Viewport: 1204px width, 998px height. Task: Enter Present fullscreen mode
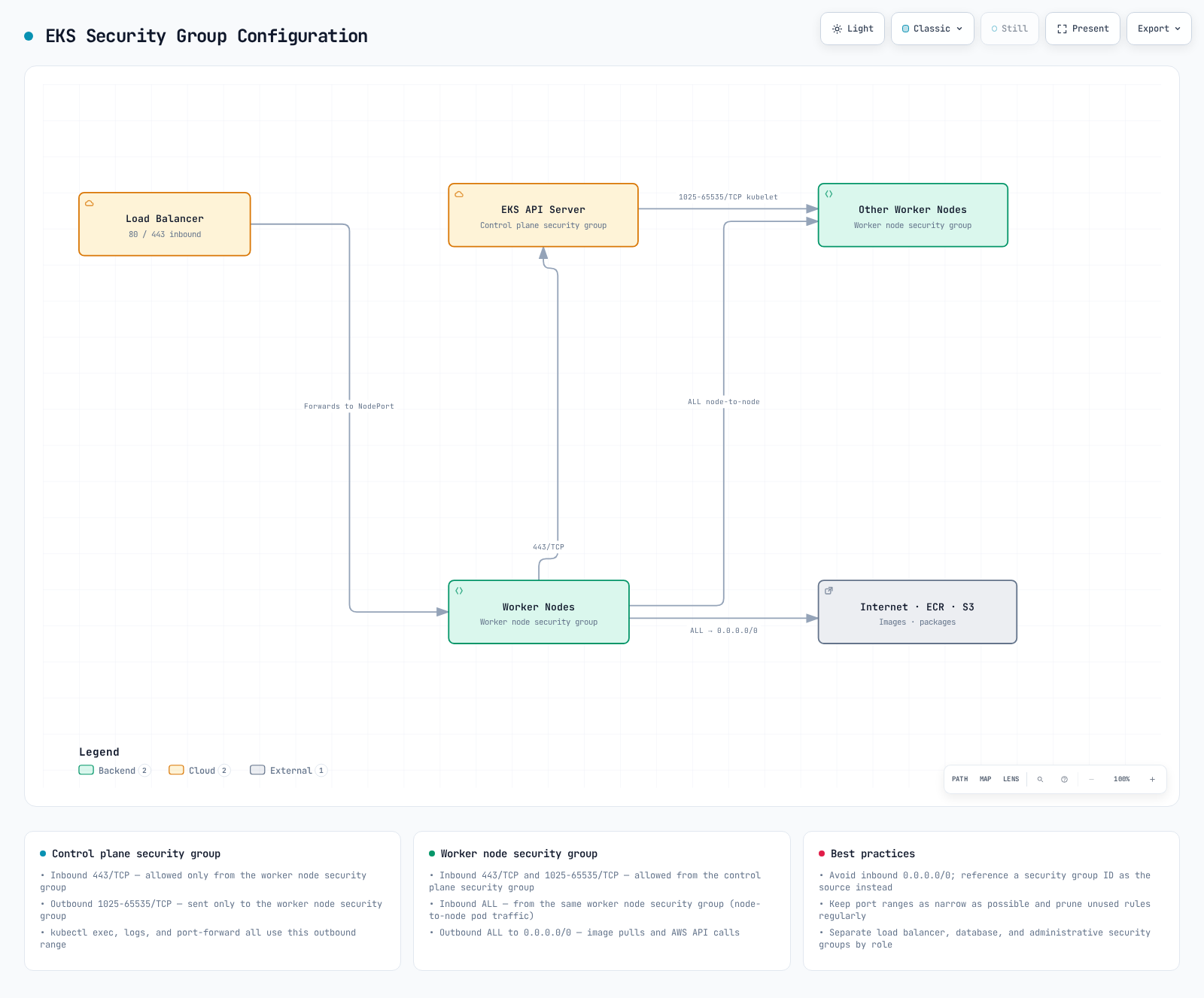(1083, 29)
